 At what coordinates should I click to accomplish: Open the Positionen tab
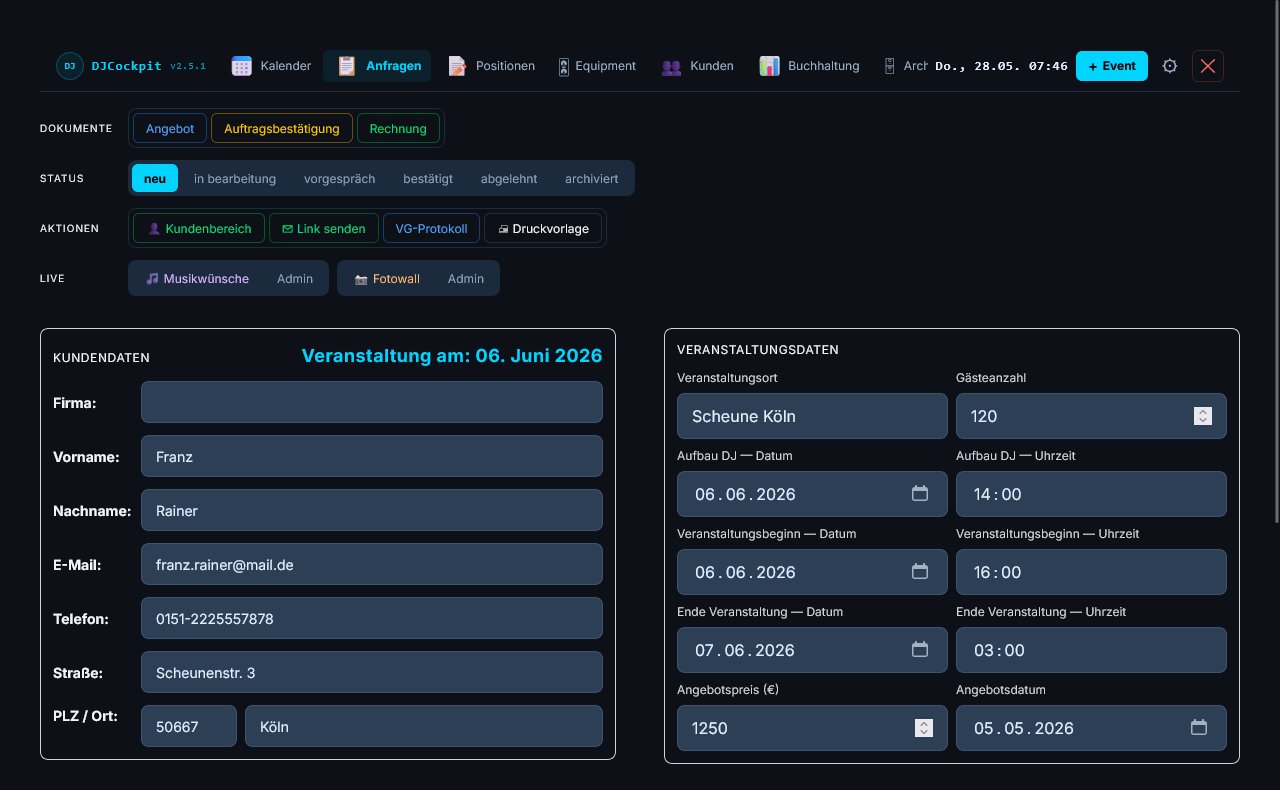click(491, 66)
